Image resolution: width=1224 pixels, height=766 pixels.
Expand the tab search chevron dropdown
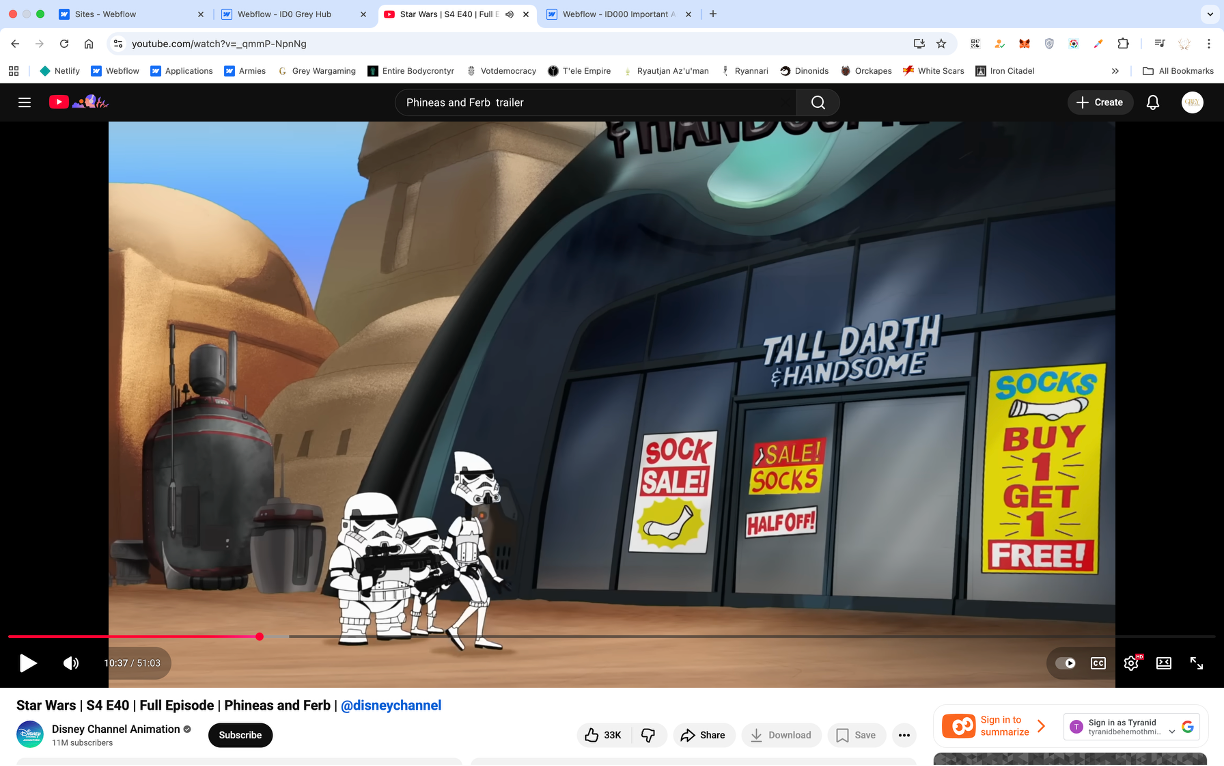click(x=1208, y=14)
